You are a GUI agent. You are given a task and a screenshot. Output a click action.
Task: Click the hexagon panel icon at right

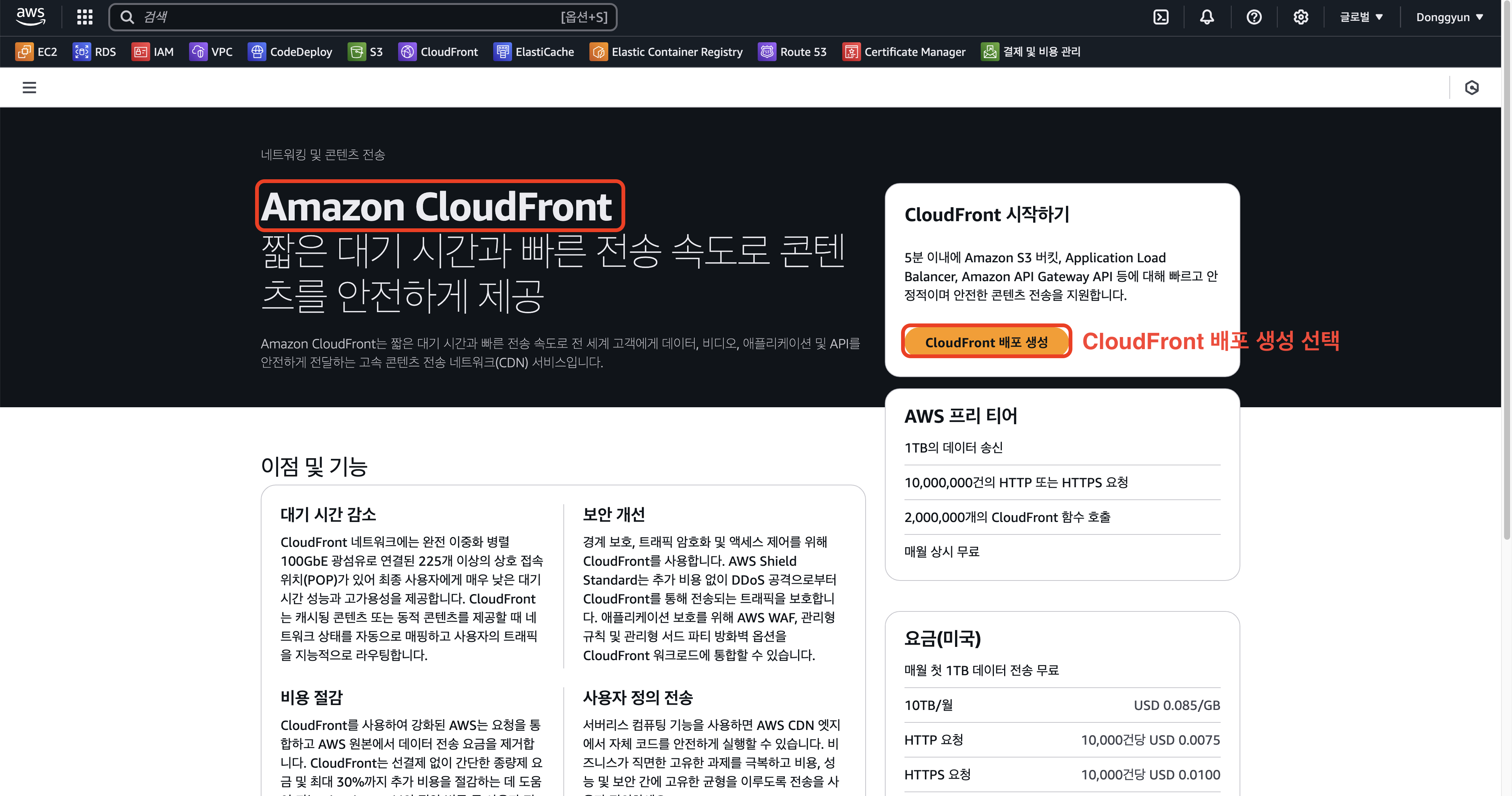[1472, 88]
